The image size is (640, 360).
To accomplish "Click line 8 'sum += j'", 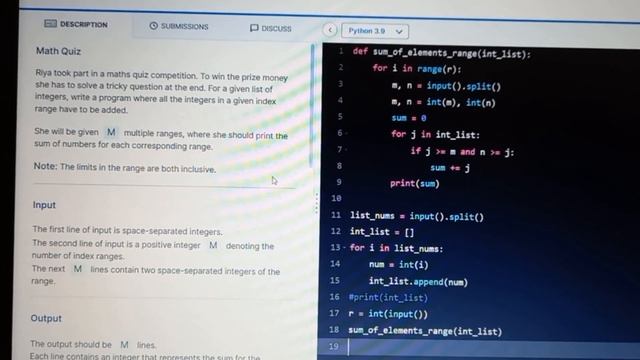I will (450, 167).
